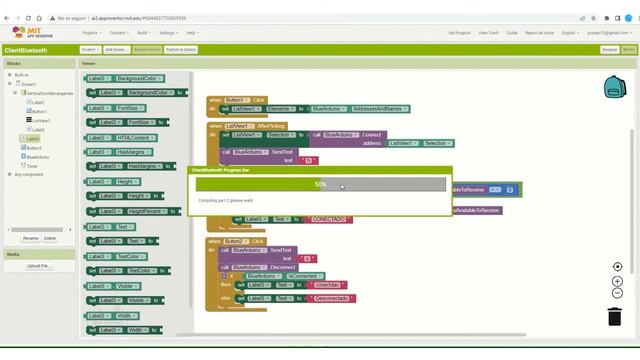The image size is (640, 360).
Task: Expand the Built-in blocks category
Action: pyautogui.click(x=9, y=75)
